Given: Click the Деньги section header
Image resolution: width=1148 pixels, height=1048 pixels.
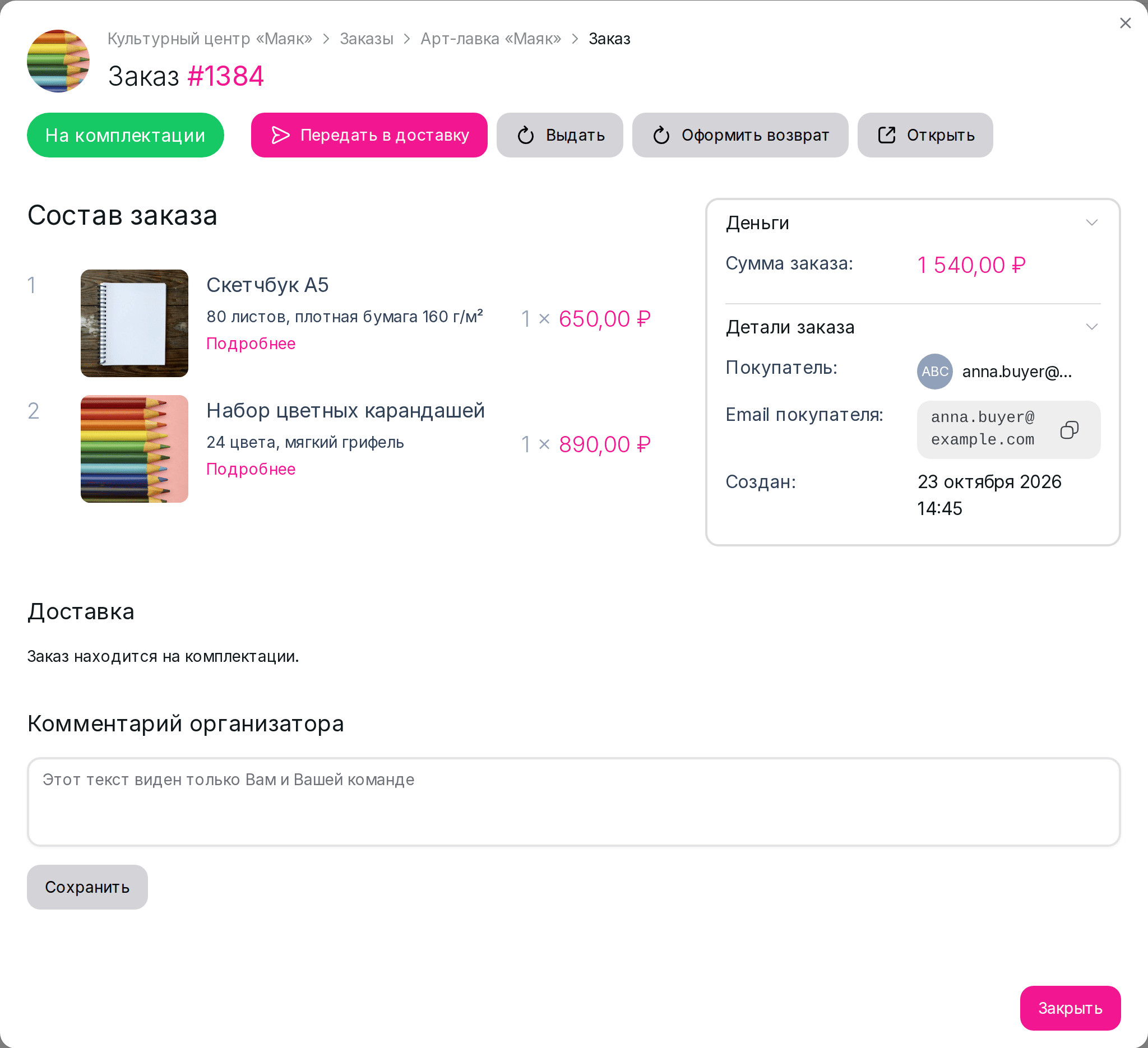Looking at the screenshot, I should (912, 222).
